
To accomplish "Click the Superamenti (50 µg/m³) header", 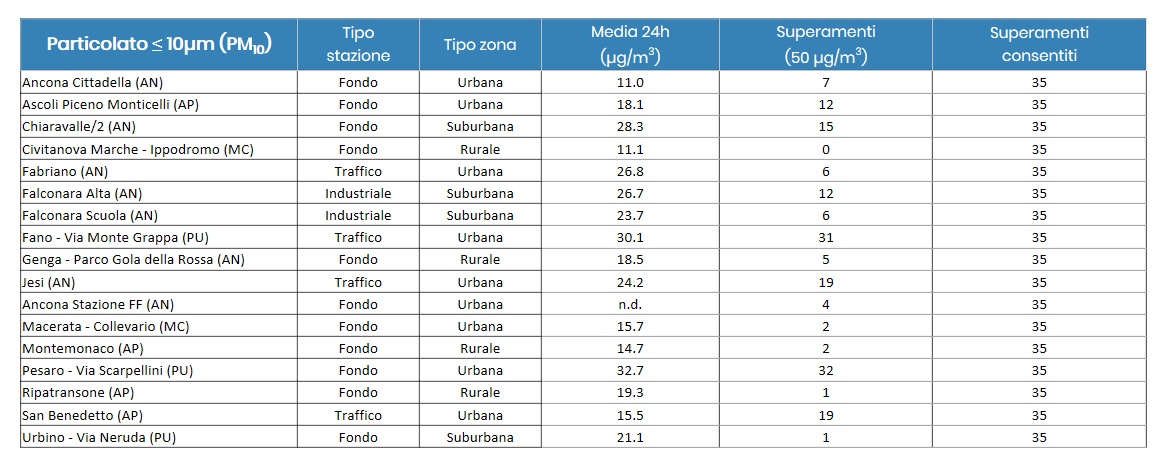I will click(x=825, y=45).
